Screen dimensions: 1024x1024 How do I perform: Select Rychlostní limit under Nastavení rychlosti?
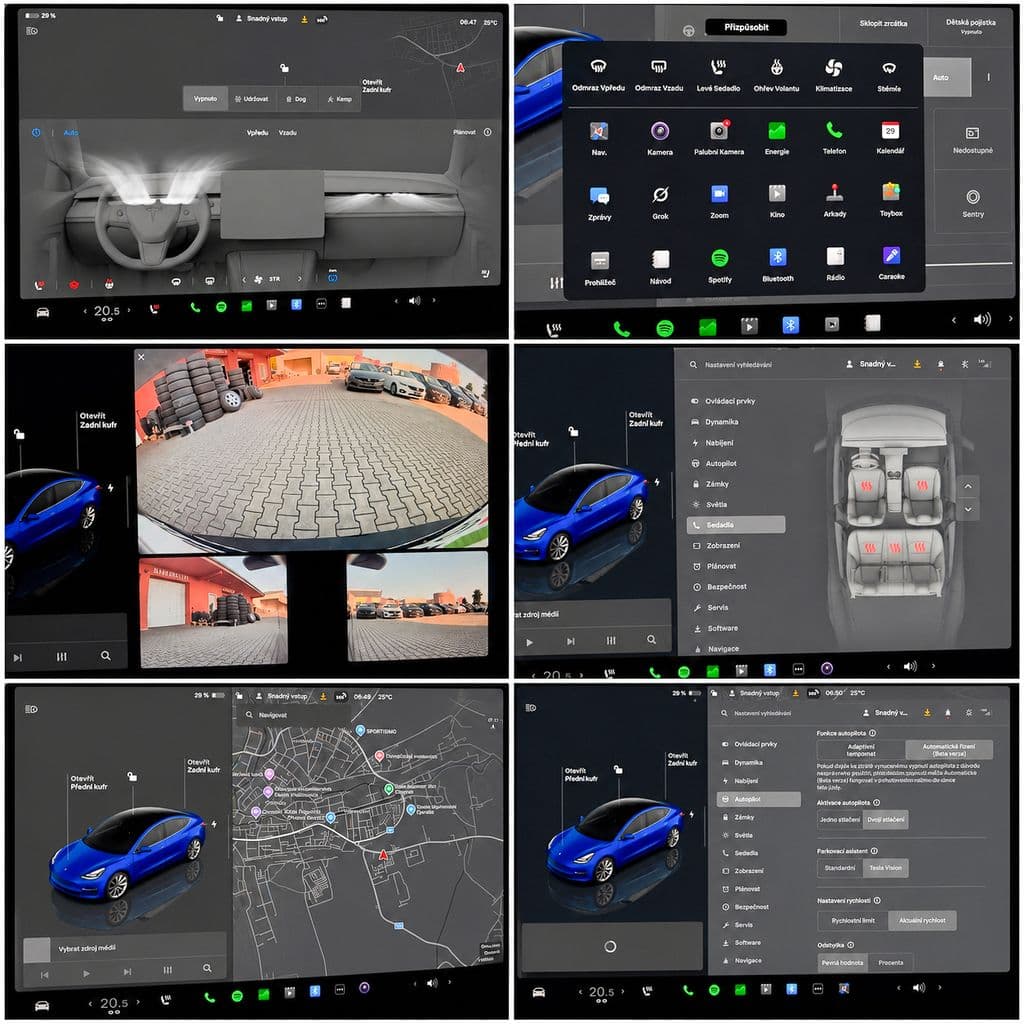click(x=853, y=921)
